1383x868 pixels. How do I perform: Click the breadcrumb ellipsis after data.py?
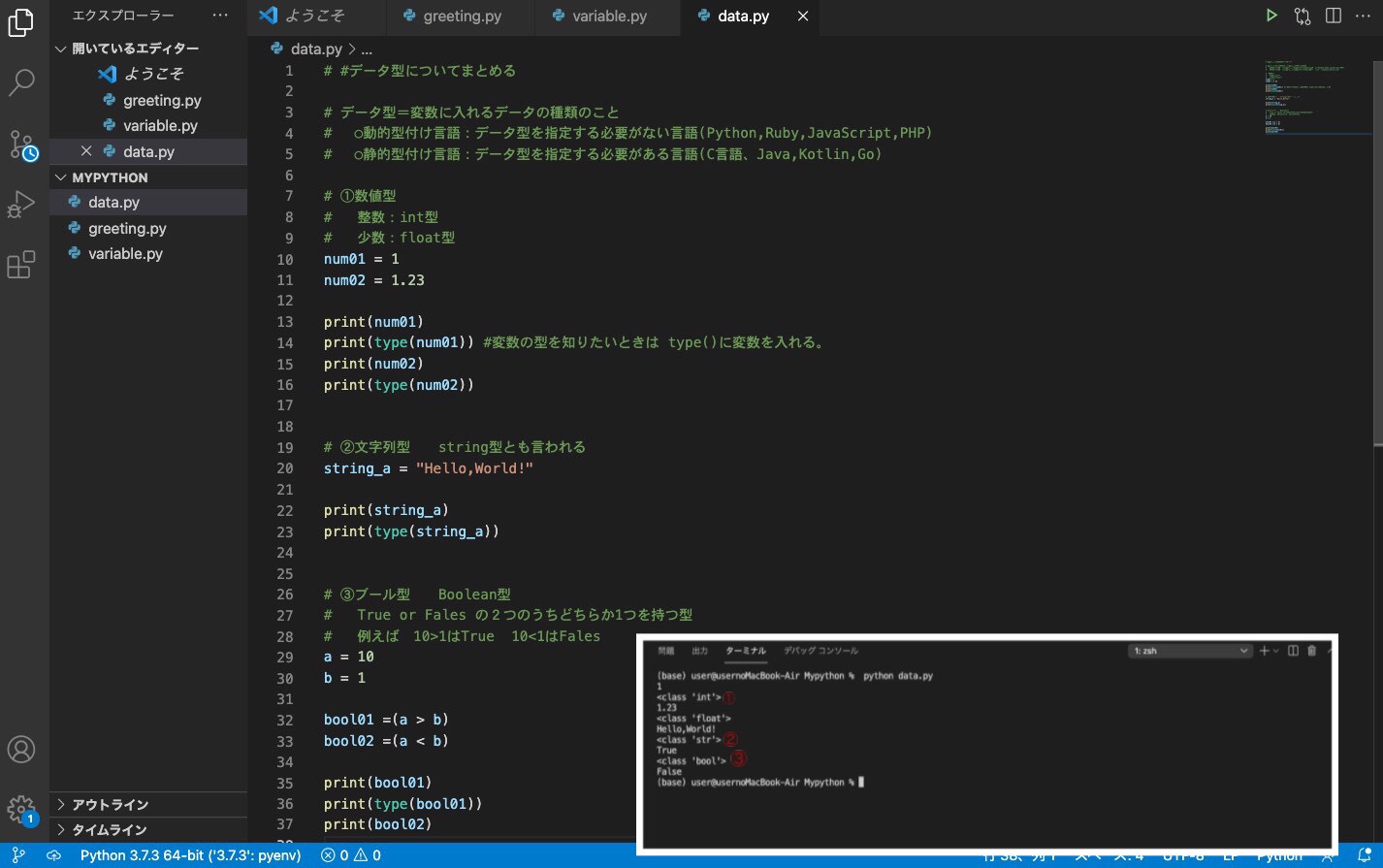click(366, 48)
